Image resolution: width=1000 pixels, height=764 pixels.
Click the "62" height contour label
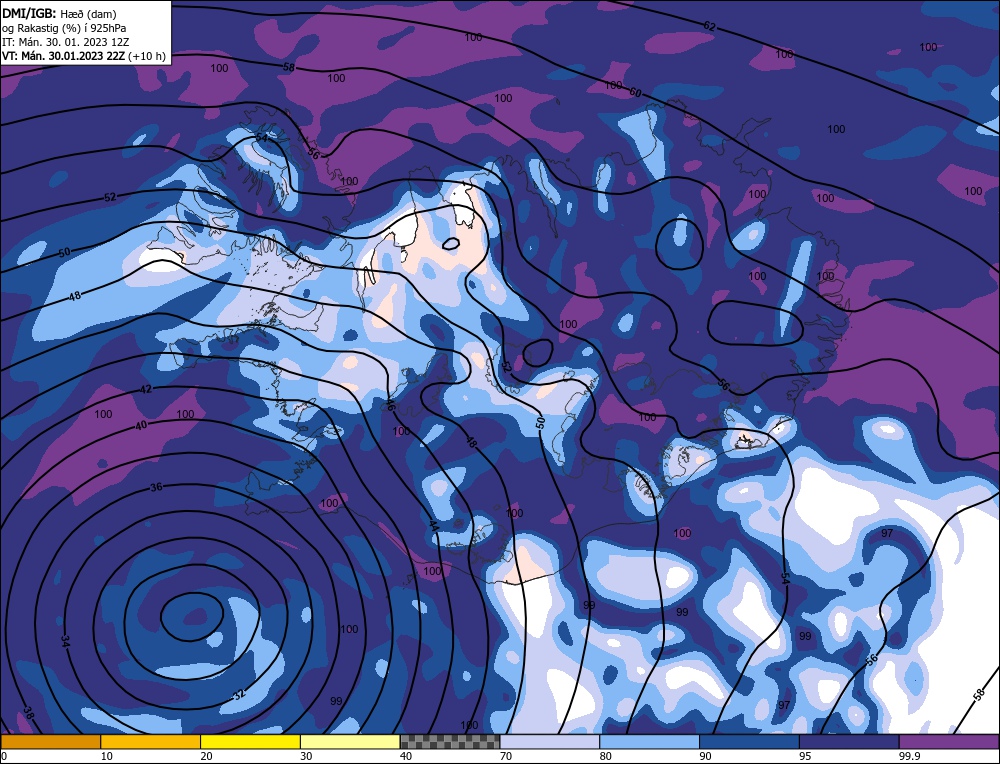(x=710, y=26)
